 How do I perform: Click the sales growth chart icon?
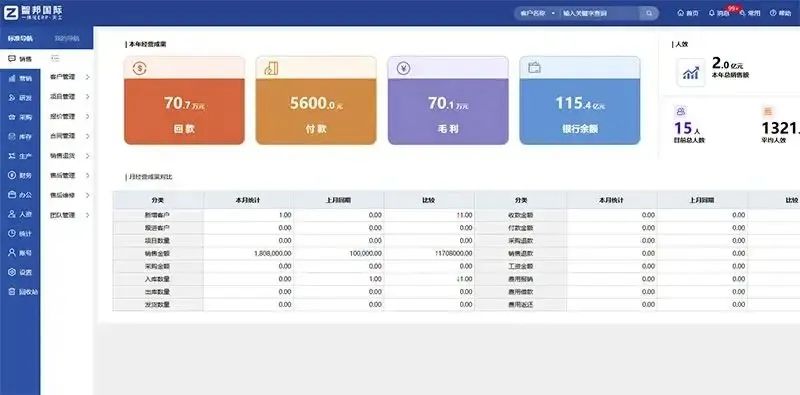pyautogui.click(x=691, y=72)
